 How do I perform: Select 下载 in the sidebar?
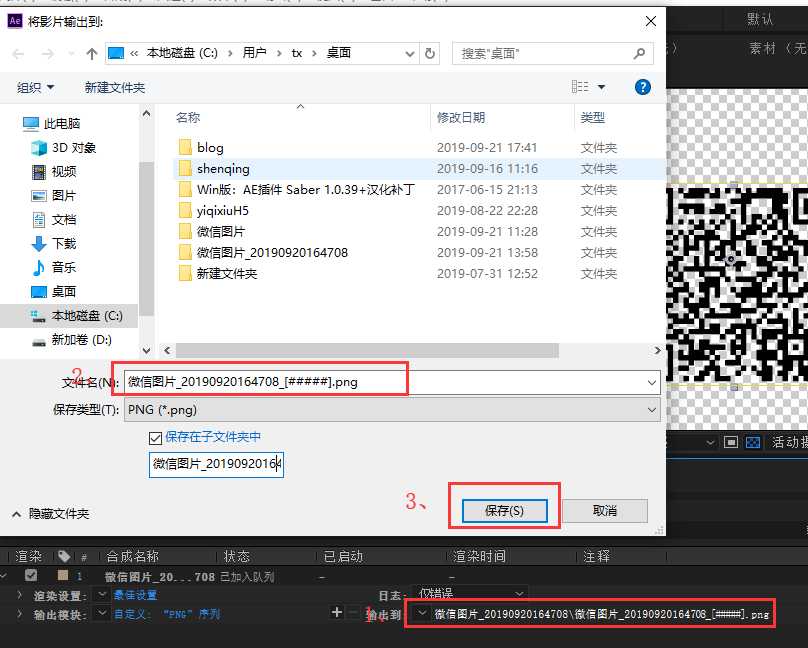pyautogui.click(x=54, y=243)
